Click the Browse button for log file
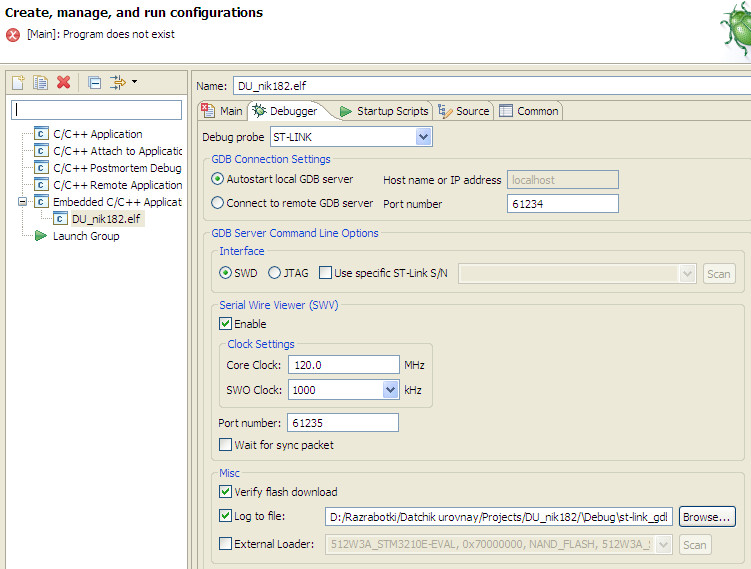Screen dimensions: 751x569 [707, 517]
